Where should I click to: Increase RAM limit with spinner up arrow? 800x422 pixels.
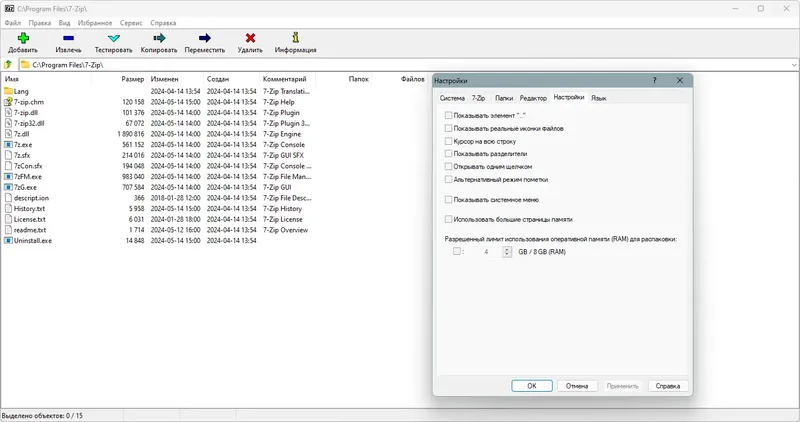[507, 249]
